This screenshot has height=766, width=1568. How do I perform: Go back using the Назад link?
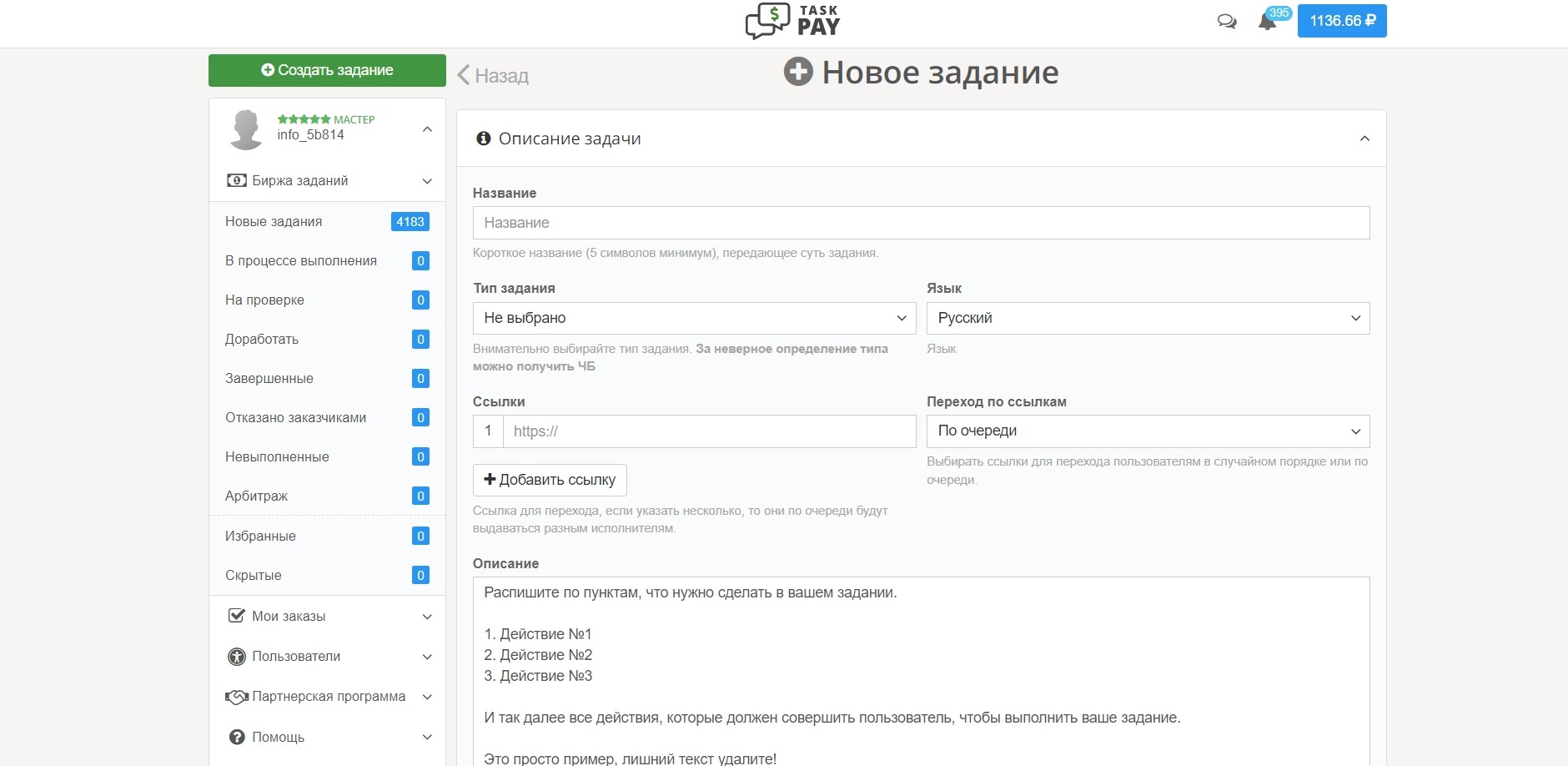click(x=493, y=75)
